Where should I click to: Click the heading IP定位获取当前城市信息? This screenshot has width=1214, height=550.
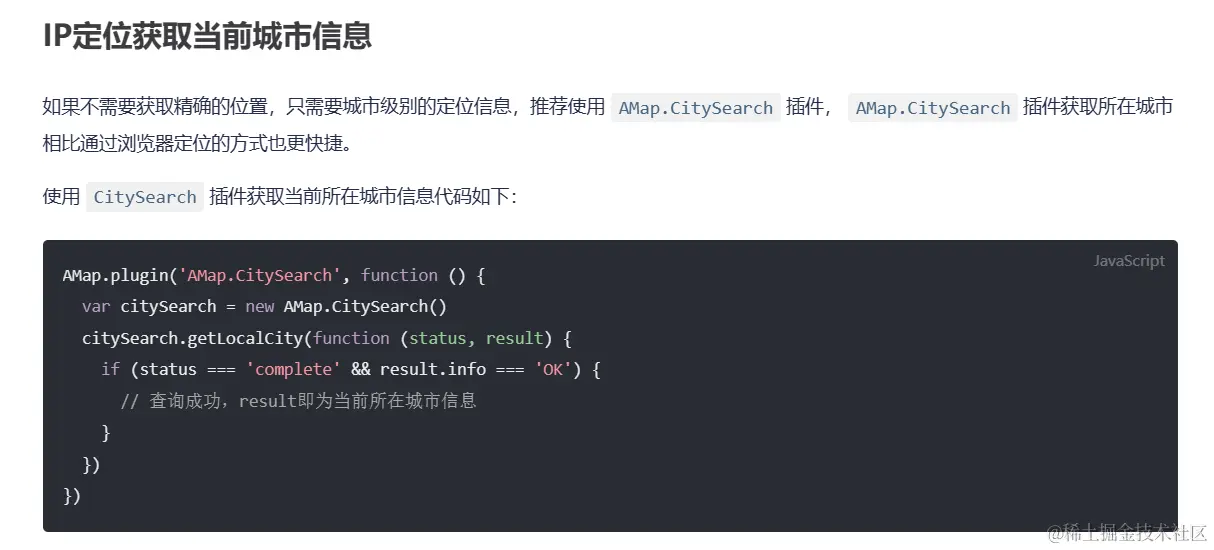click(x=207, y=37)
